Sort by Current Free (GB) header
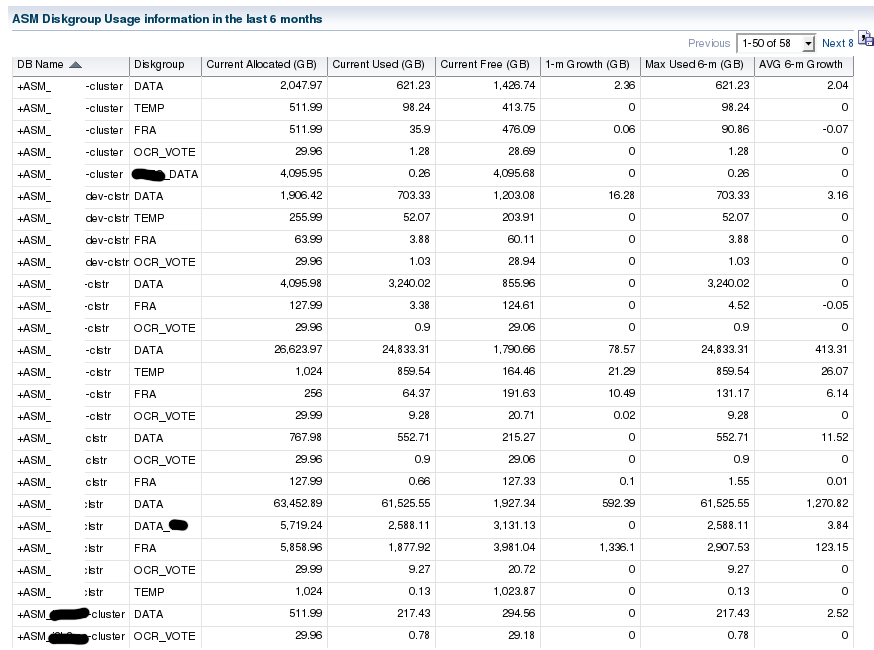 point(485,64)
